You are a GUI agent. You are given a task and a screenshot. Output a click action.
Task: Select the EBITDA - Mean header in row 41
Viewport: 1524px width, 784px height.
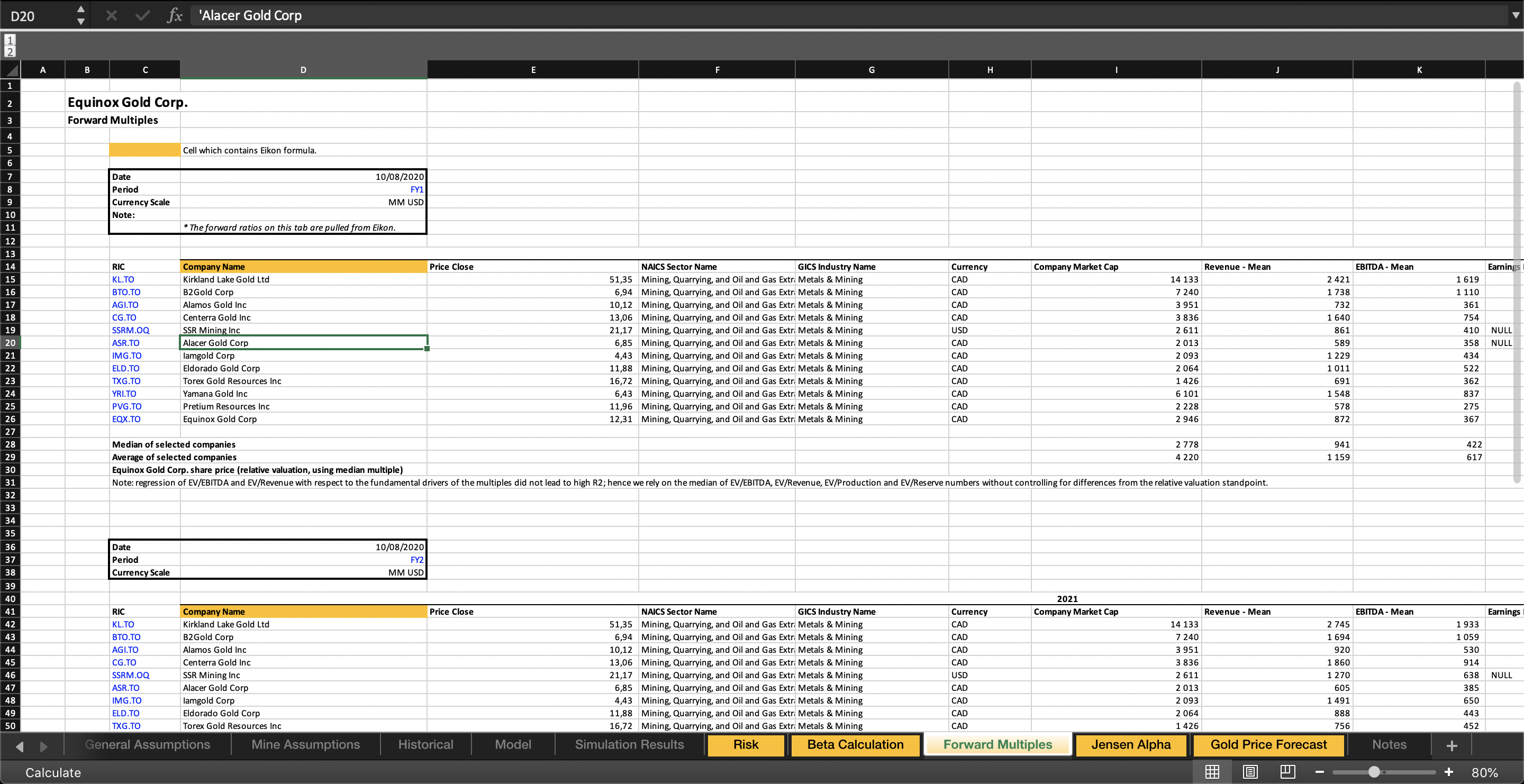click(x=1419, y=612)
